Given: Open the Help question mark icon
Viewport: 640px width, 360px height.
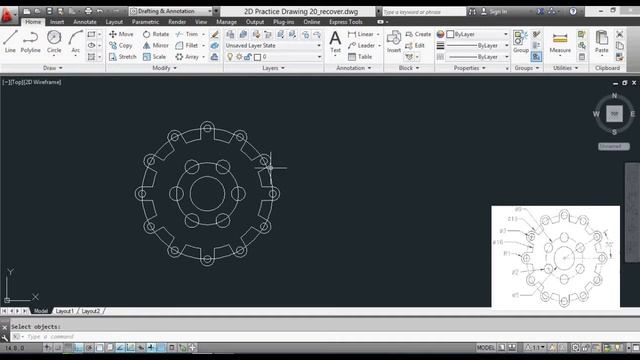Looking at the screenshot, I should (573, 11).
